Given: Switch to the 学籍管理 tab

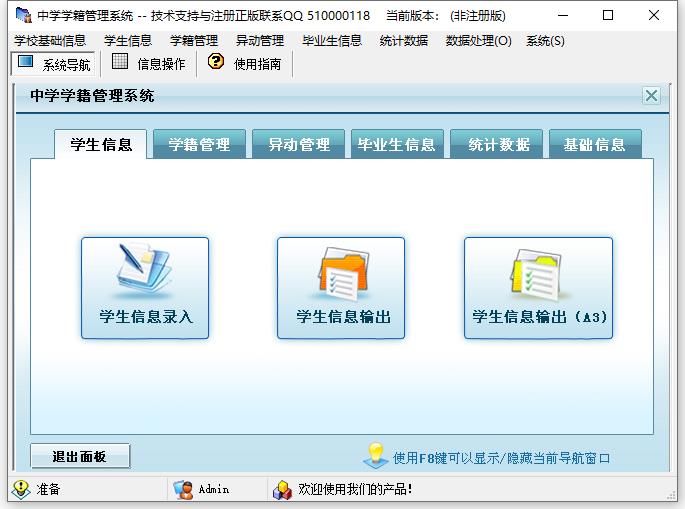Looking at the screenshot, I should point(199,144).
